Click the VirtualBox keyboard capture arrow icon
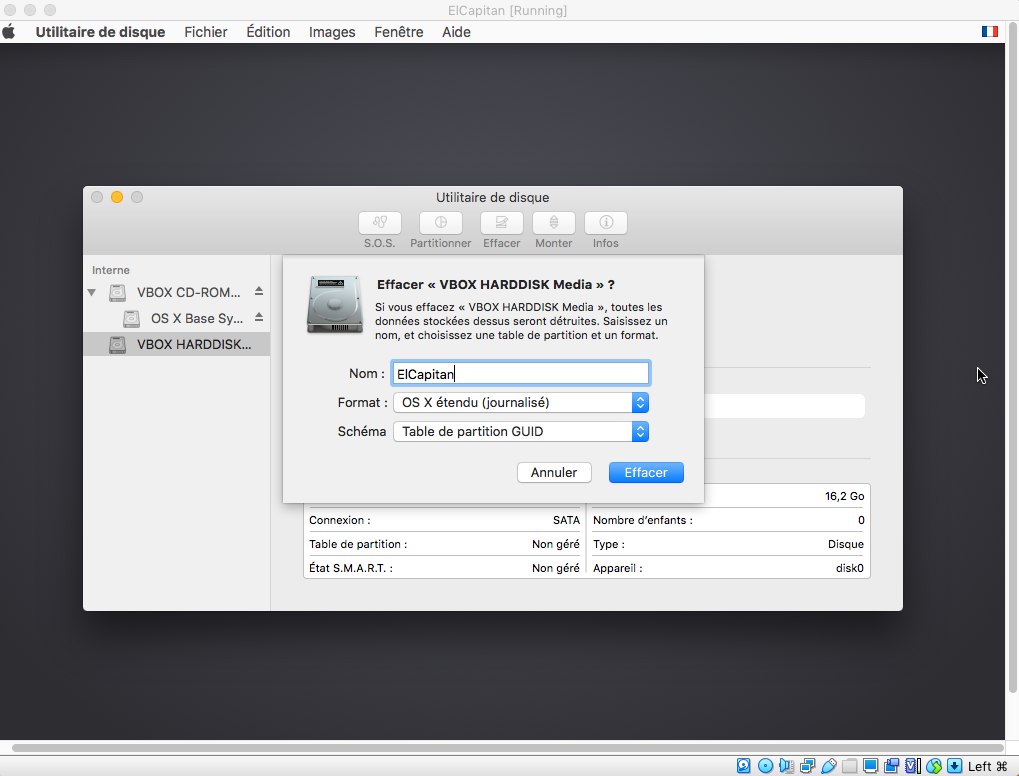Viewport: 1019px width, 776px height. click(x=955, y=766)
